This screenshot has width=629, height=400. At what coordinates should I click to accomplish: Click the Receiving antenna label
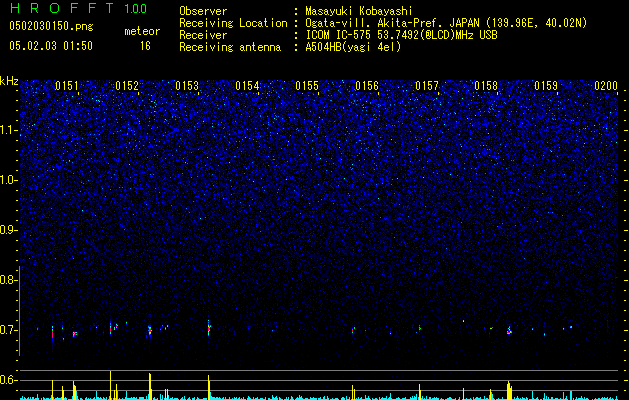pyautogui.click(x=230, y=47)
